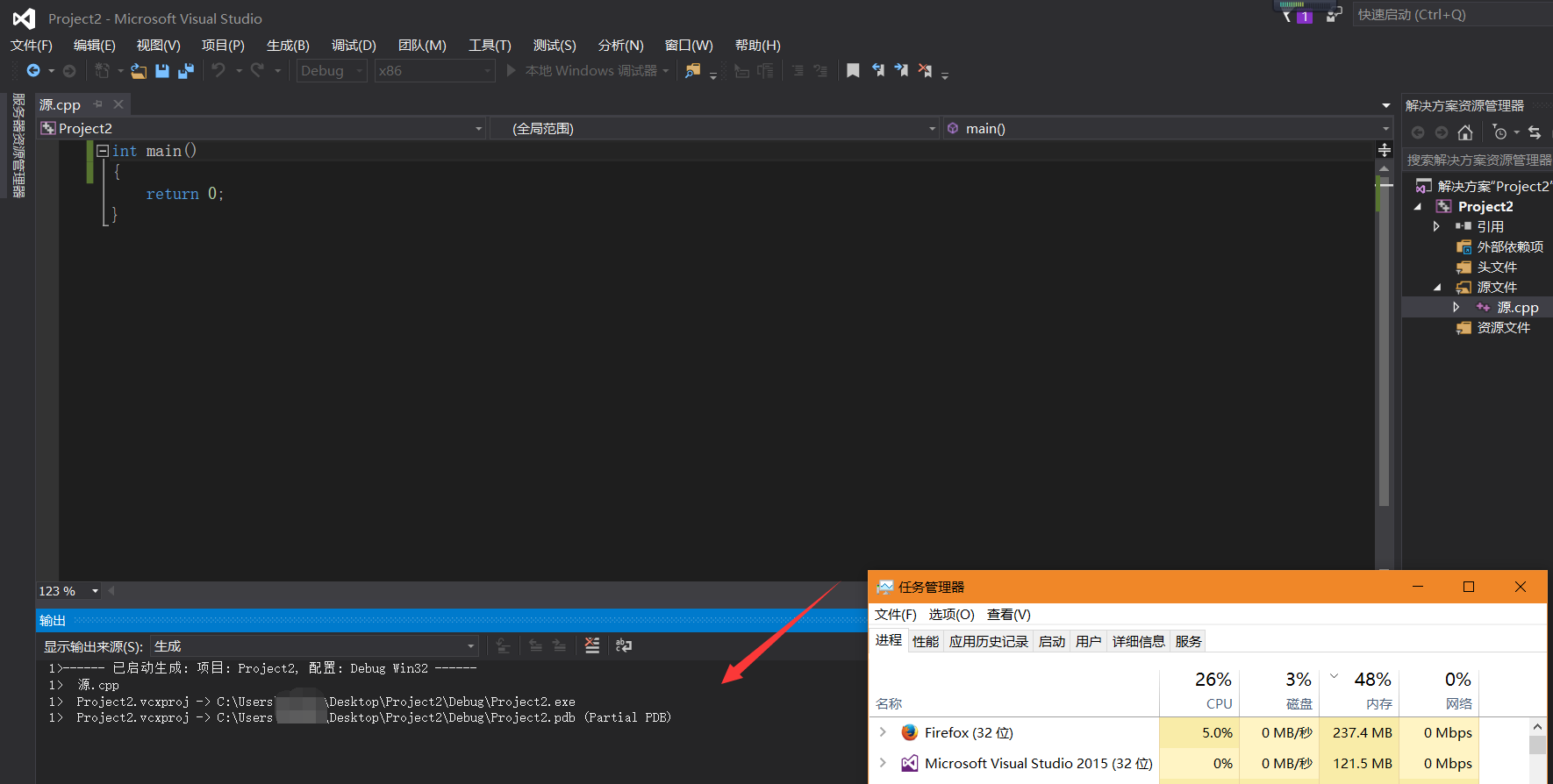Click the Undo arrow icon

click(218, 70)
